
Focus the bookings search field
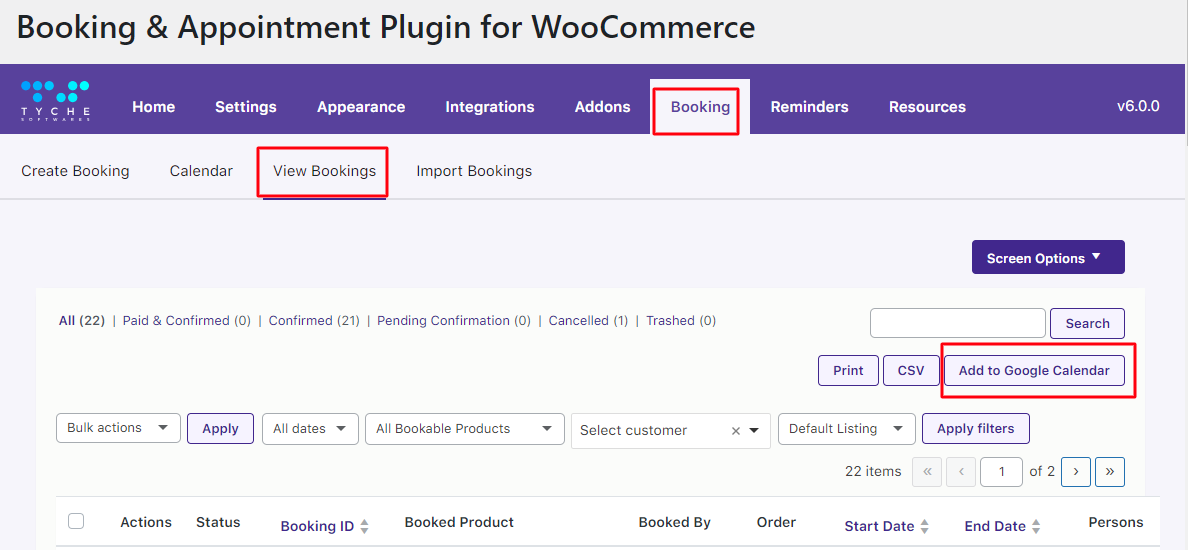958,323
